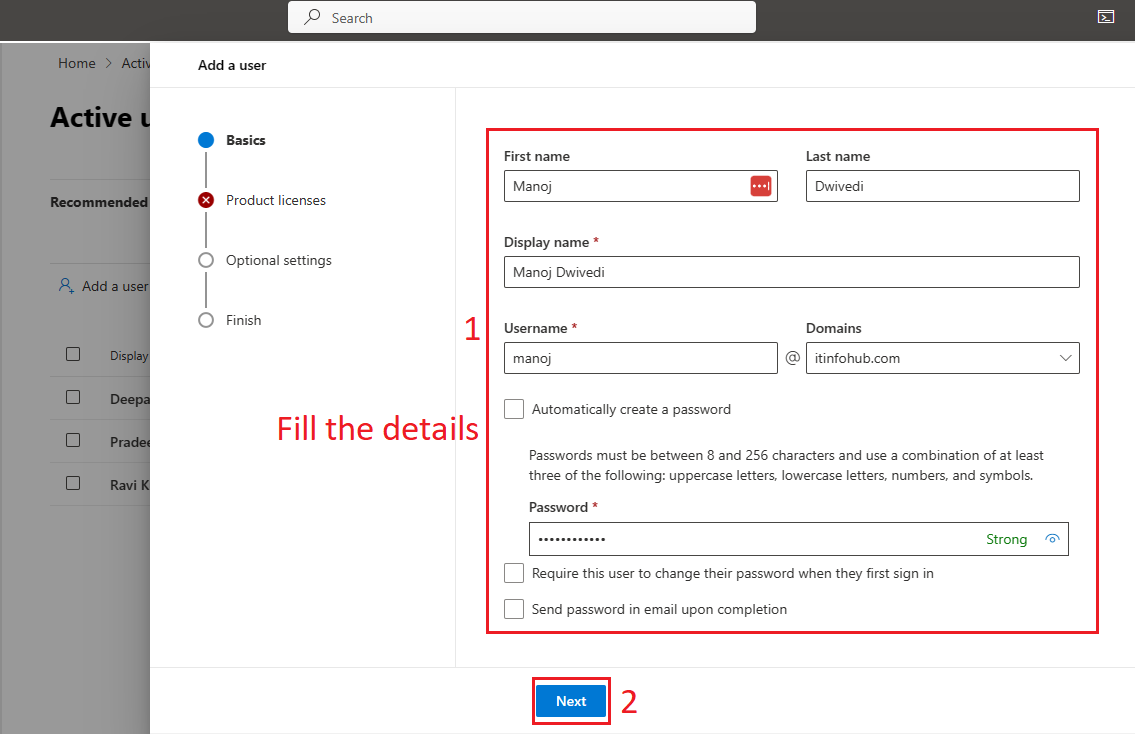Open the Home breadcrumb link
The width and height of the screenshot is (1135, 734).
tap(77, 64)
